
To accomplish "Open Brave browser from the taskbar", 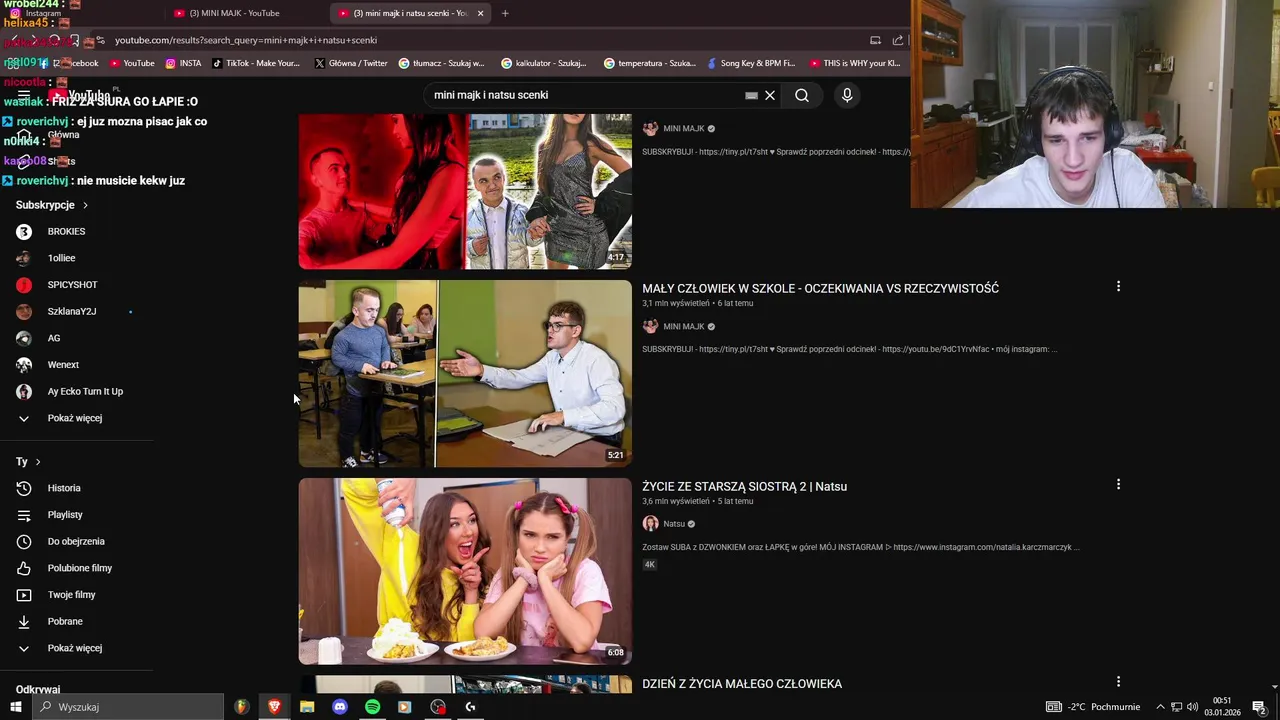I will (274, 707).
